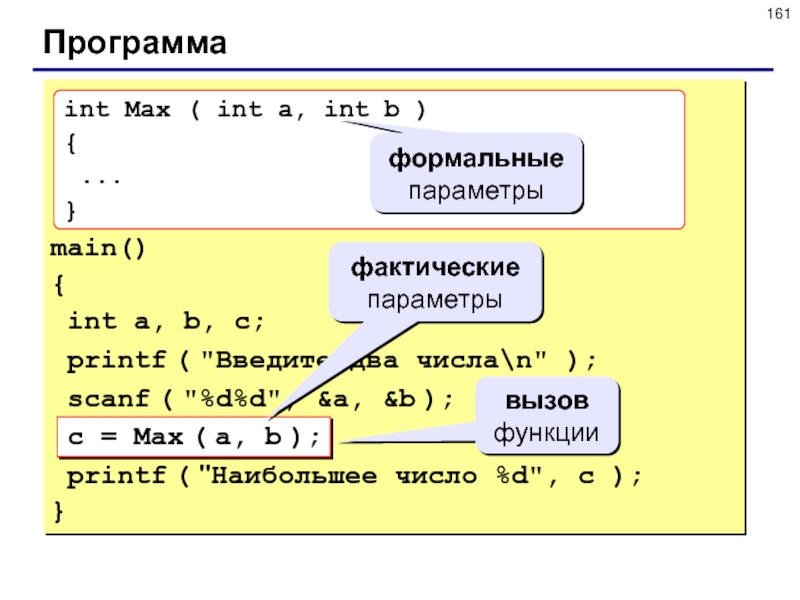
Task: Click the 'main()' code line
Action: 97,249
